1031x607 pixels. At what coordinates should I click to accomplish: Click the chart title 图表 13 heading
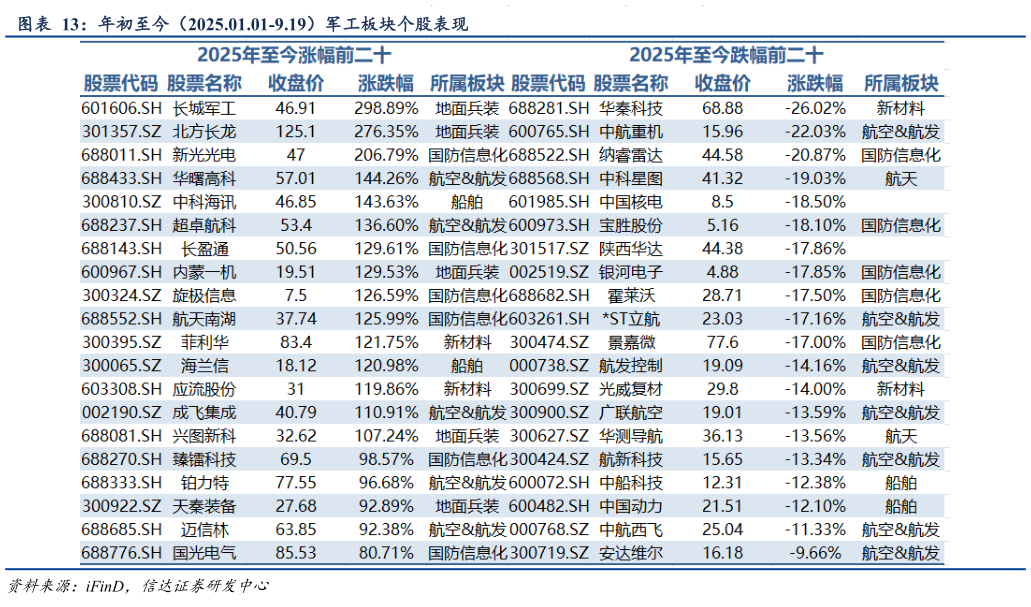tap(236, 24)
